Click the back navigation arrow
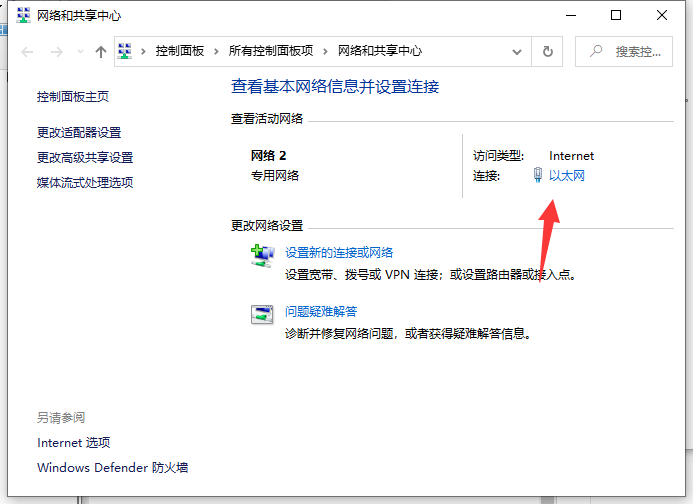Screen dimensions: 693x504 27,52
